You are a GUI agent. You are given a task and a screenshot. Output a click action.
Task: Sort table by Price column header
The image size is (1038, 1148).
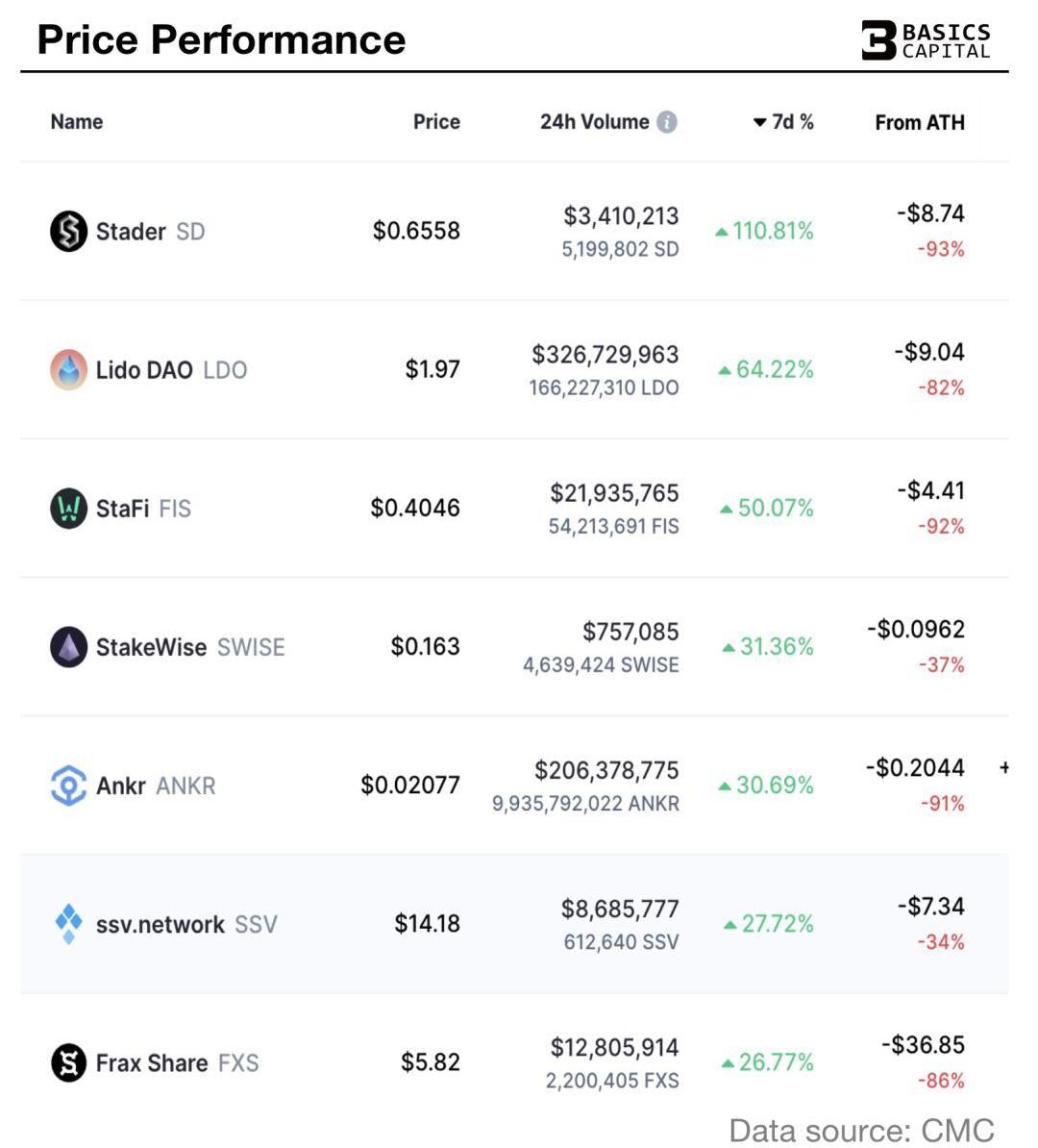pos(436,122)
